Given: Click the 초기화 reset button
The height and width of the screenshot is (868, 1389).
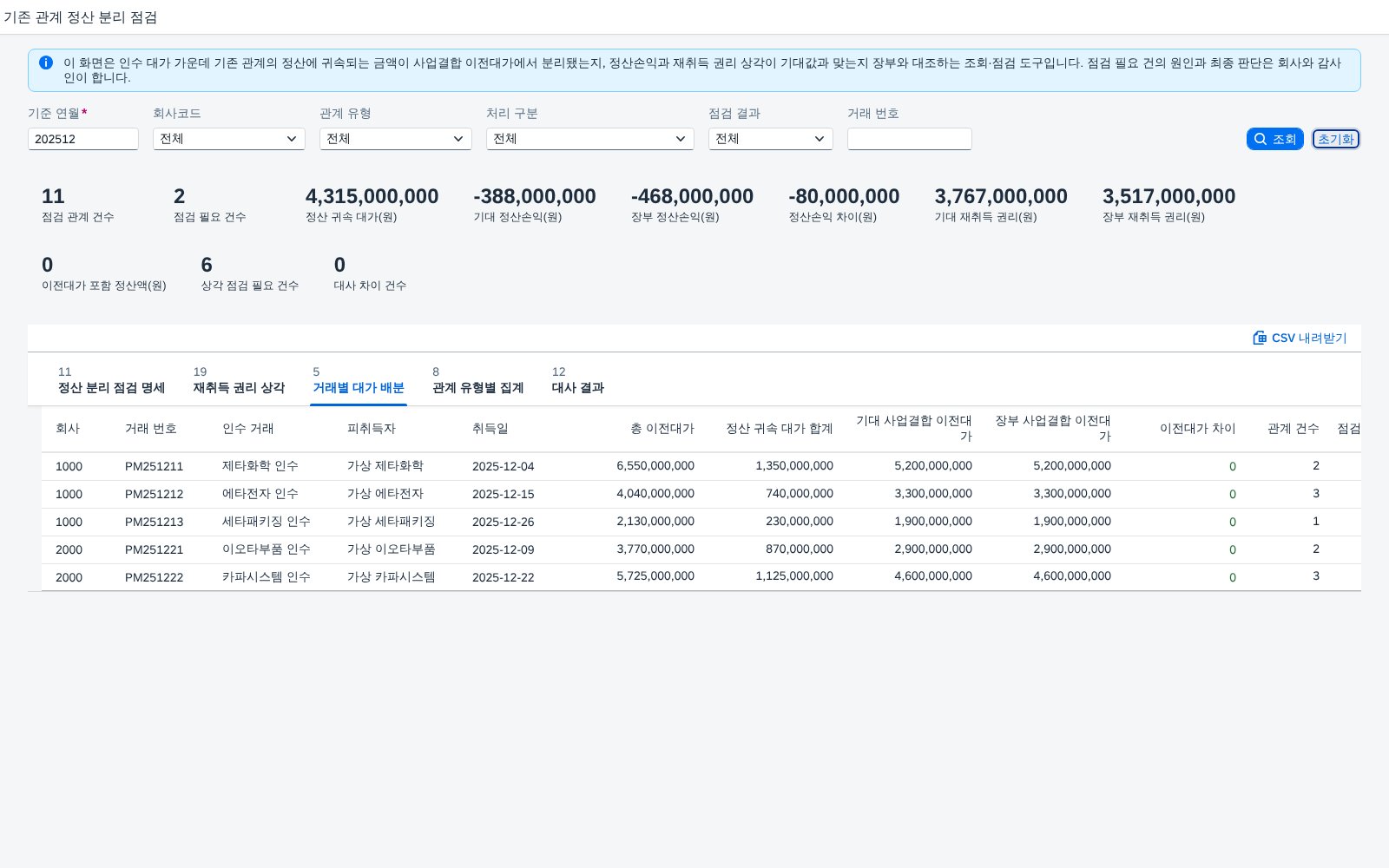Looking at the screenshot, I should tap(1336, 139).
